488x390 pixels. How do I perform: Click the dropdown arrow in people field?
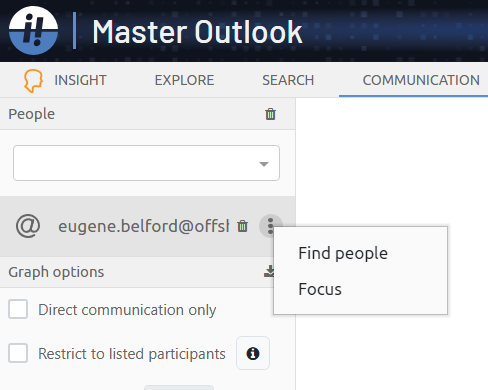264,164
